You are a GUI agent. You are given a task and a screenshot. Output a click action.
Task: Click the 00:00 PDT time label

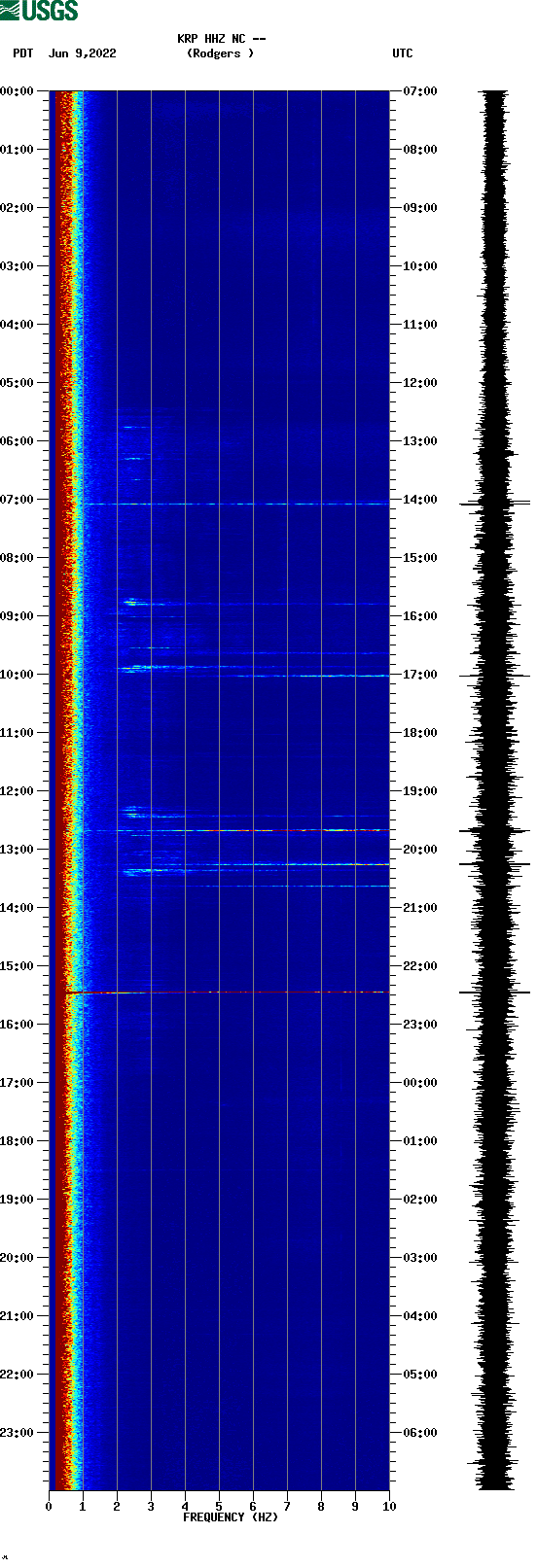pyautogui.click(x=17, y=91)
